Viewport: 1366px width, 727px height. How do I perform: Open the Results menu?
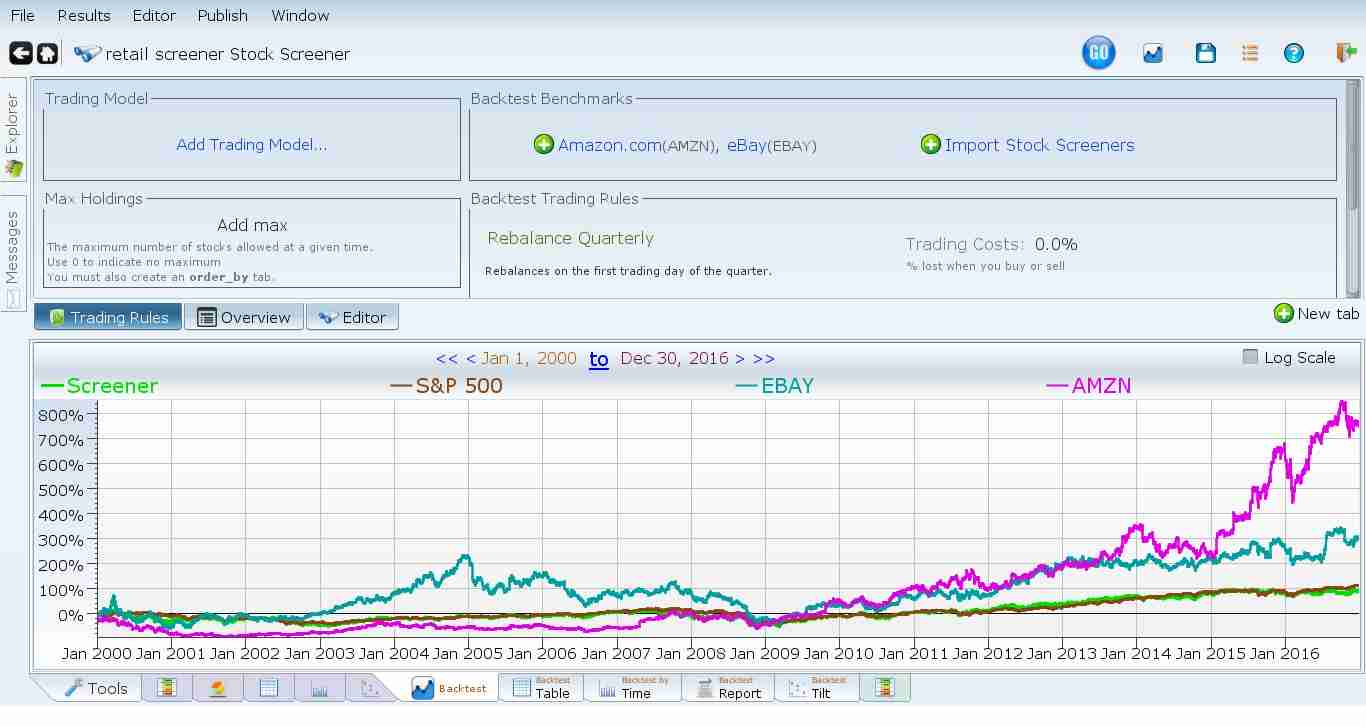[84, 15]
